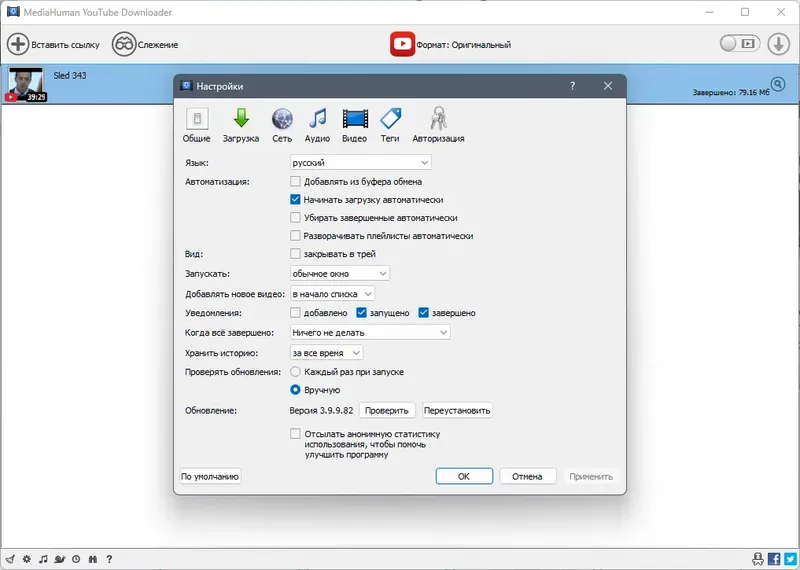Click the broom cleanup icon in bottom bar
Image resolution: width=800 pixels, height=570 pixels.
pos(10,559)
